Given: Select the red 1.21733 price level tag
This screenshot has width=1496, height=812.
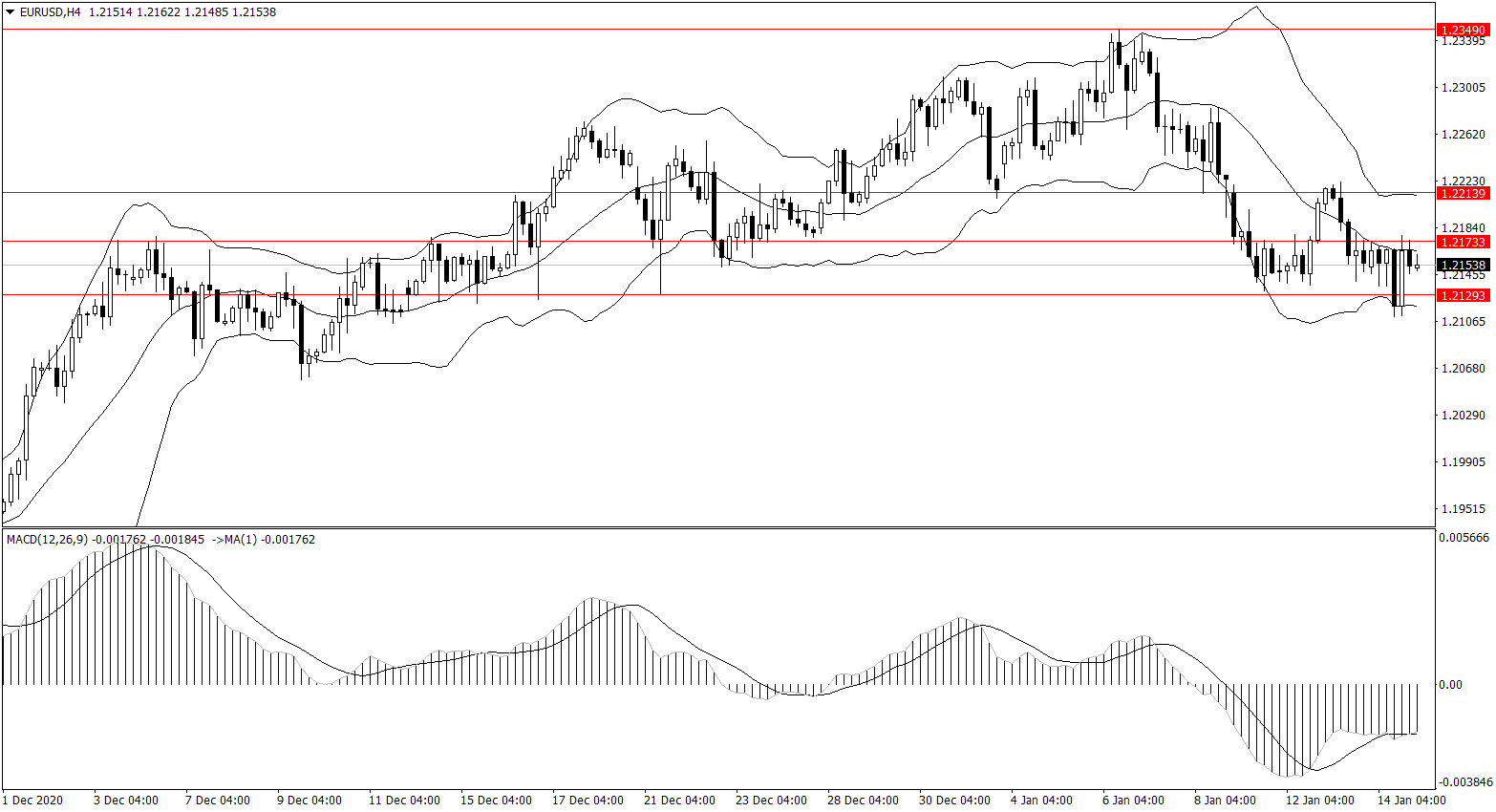Looking at the screenshot, I should [1463, 243].
